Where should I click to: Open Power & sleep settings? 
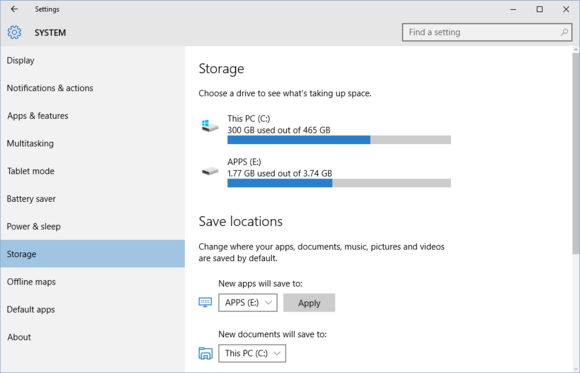pyautogui.click(x=92, y=226)
